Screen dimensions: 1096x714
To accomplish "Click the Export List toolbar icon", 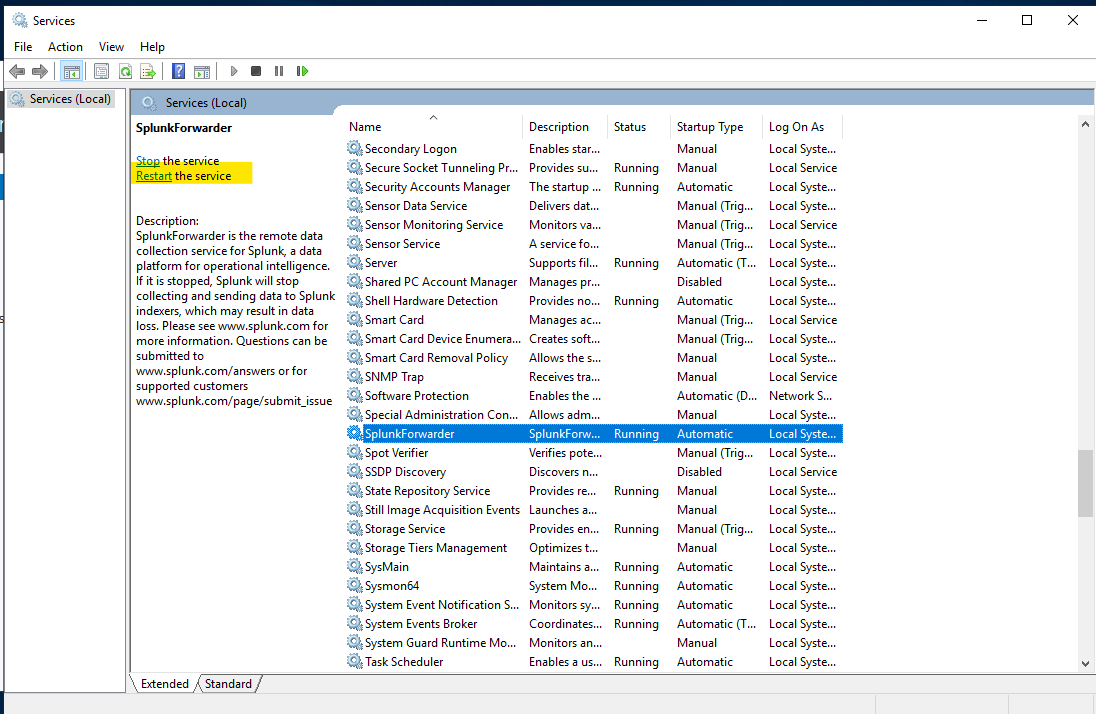I will click(147, 71).
